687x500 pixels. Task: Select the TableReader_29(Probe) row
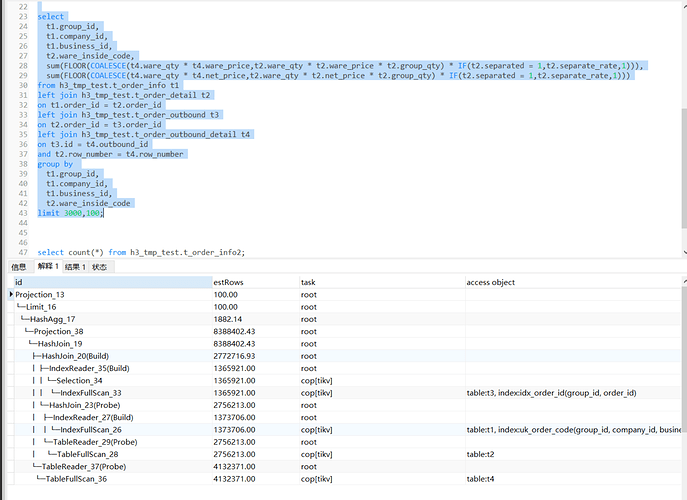coord(345,442)
